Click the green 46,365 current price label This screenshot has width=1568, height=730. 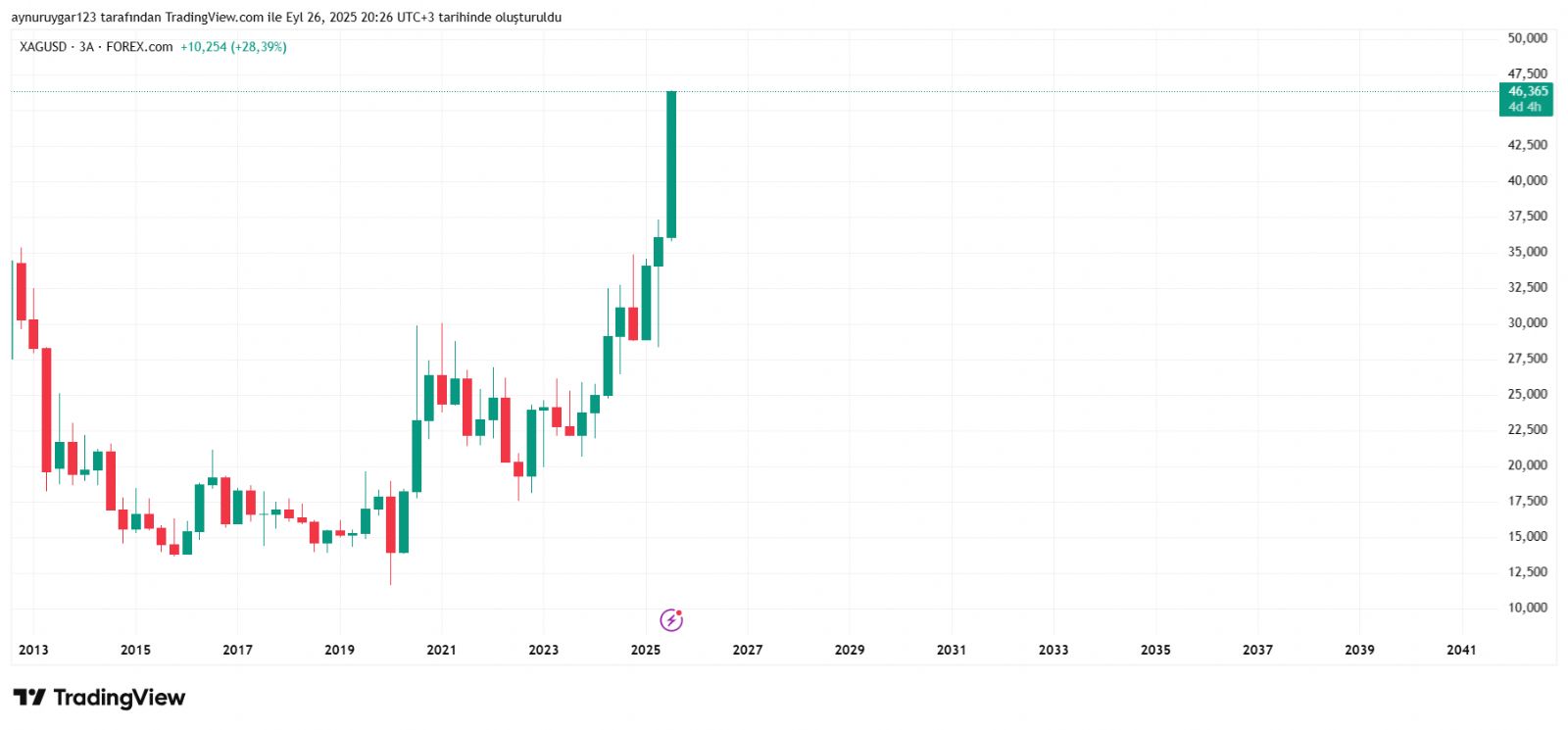coord(1527,91)
